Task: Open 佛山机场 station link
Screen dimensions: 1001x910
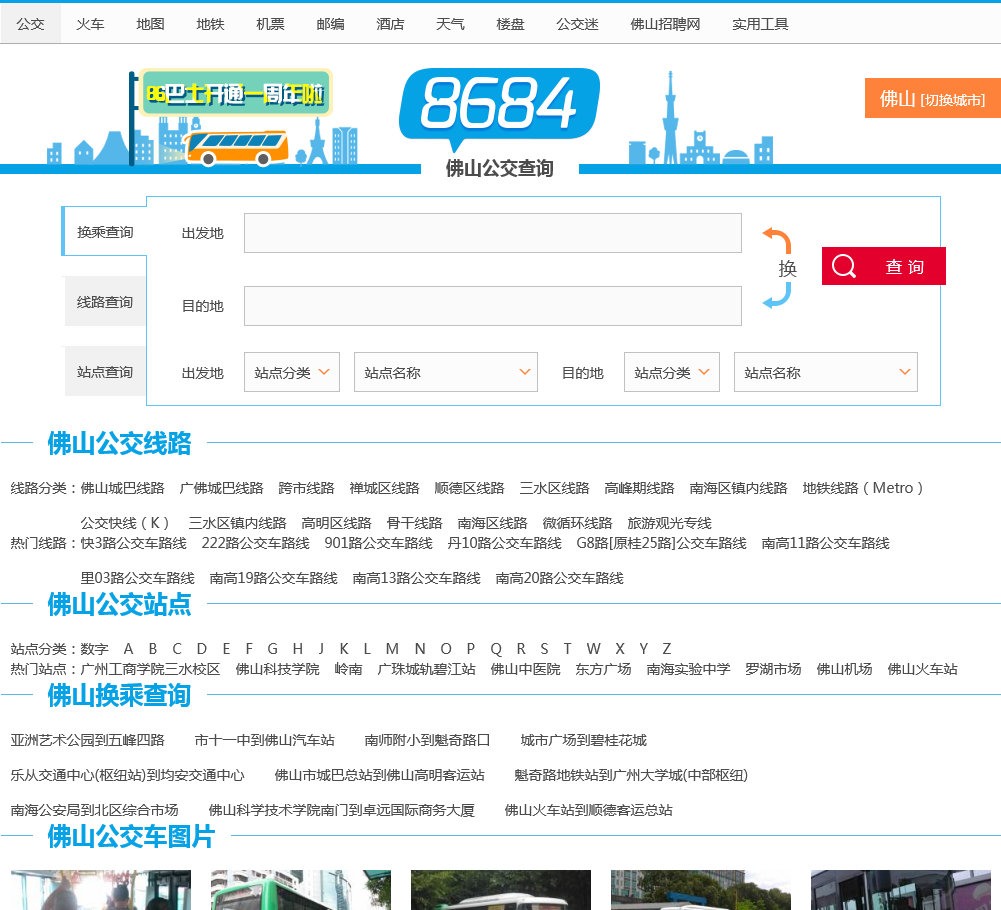Action: [844, 669]
